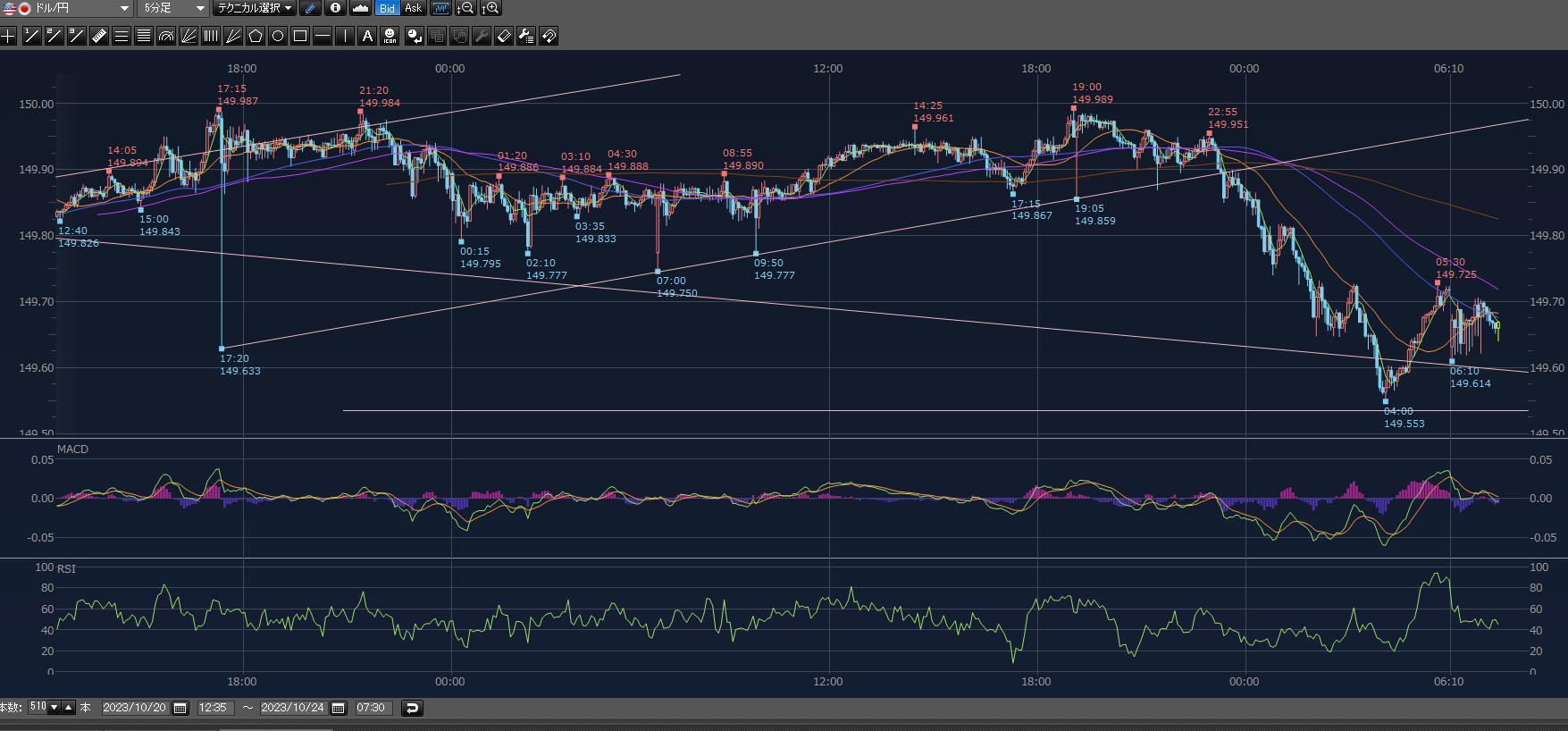Select the crosshair cursor tool
This screenshot has width=1568, height=731.
click(9, 36)
